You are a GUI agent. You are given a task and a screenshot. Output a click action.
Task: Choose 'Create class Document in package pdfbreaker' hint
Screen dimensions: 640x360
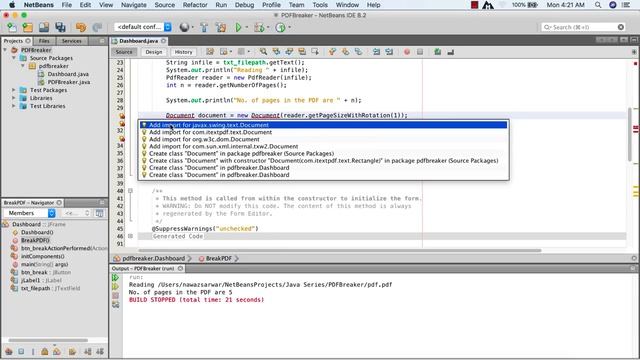coord(323,153)
